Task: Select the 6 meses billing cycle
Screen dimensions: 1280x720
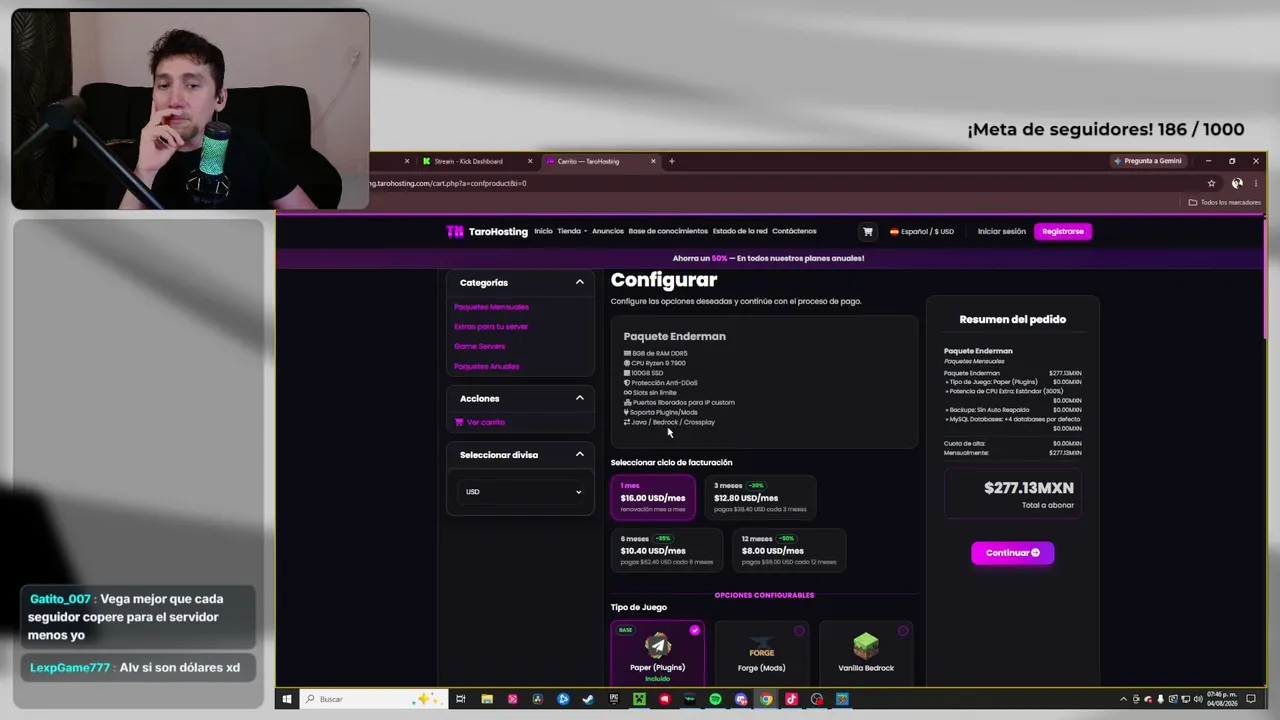Action: 667,550
